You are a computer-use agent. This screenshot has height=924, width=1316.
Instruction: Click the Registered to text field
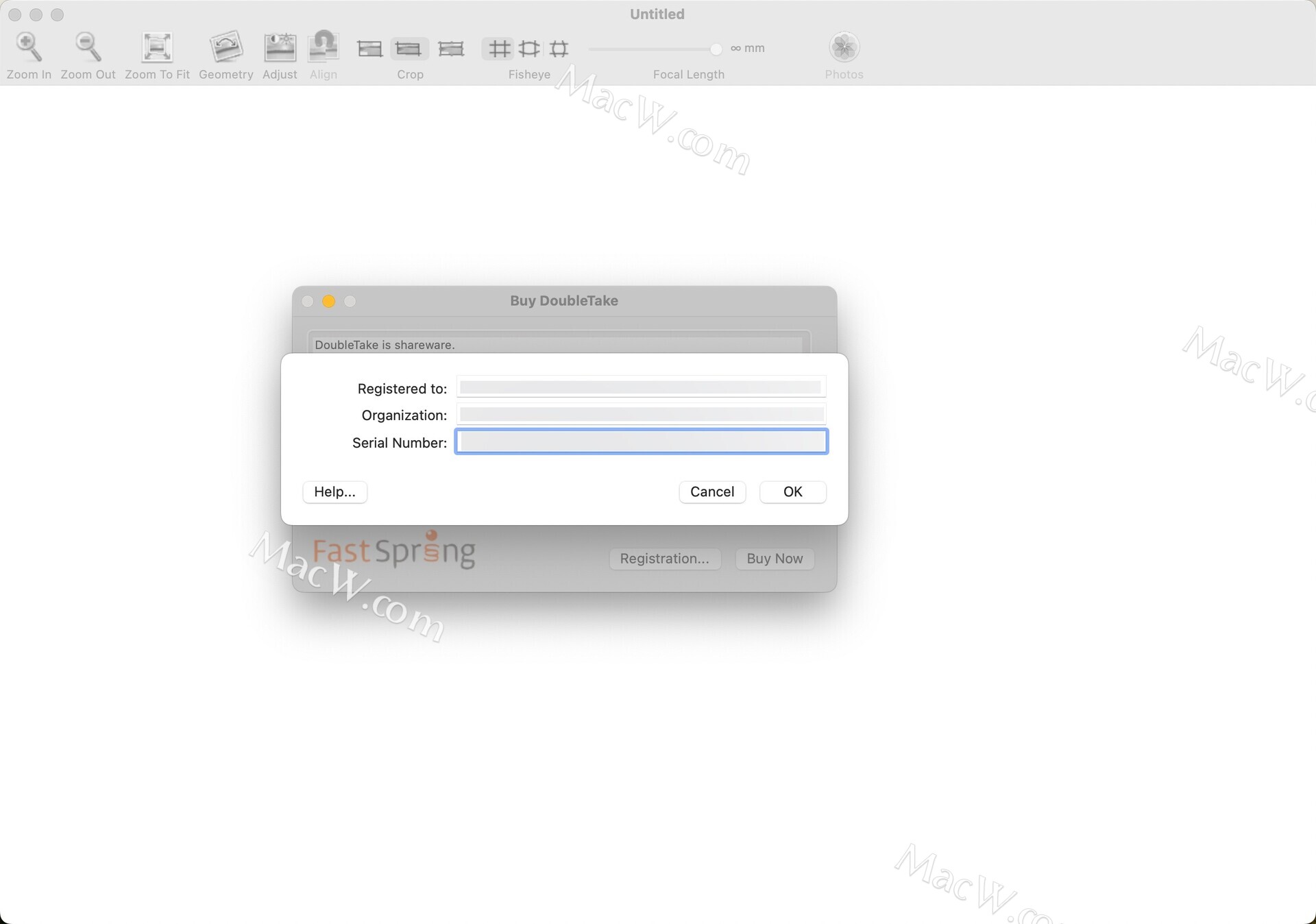641,387
